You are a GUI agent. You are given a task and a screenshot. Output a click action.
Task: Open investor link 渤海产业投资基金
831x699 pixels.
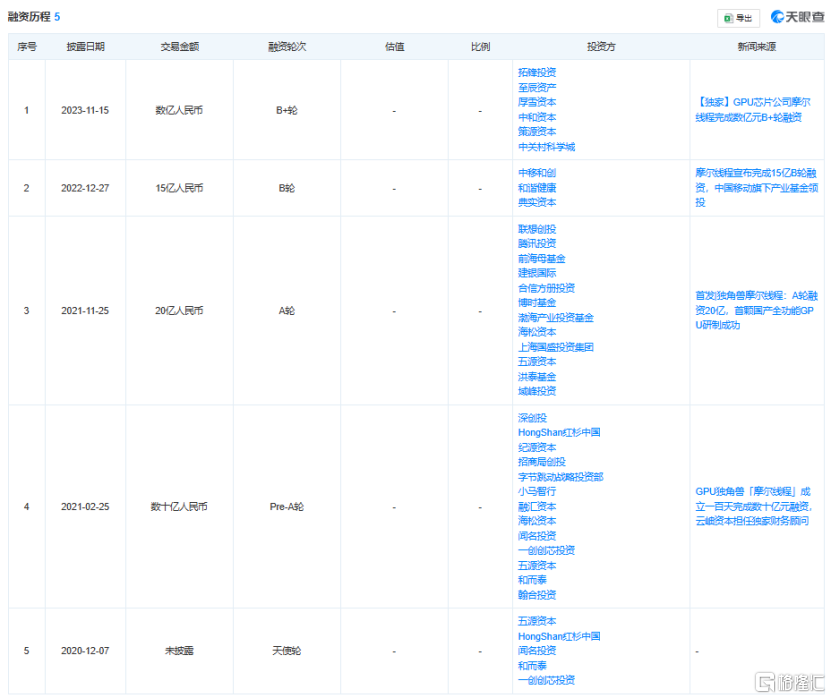coord(556,317)
